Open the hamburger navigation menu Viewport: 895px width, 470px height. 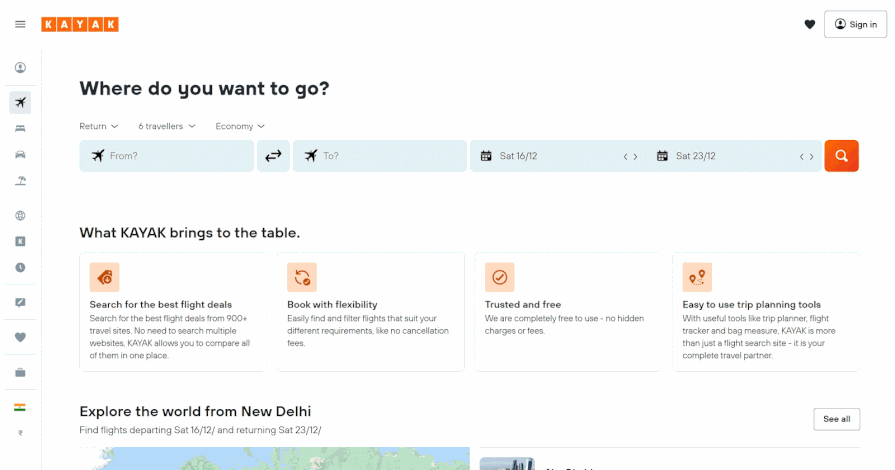click(x=20, y=24)
